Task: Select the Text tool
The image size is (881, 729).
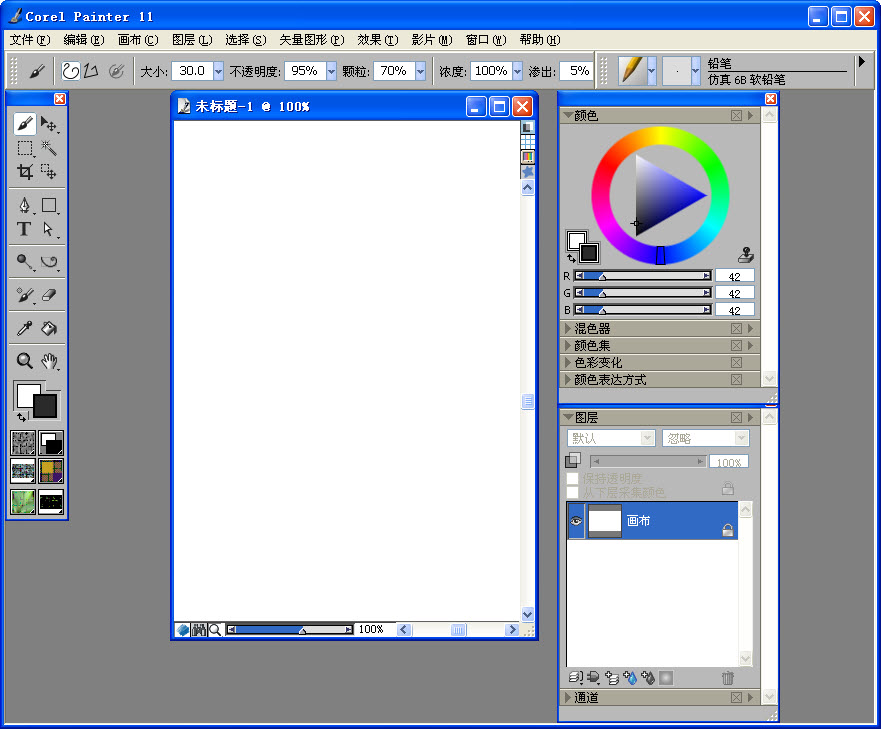Action: click(24, 230)
